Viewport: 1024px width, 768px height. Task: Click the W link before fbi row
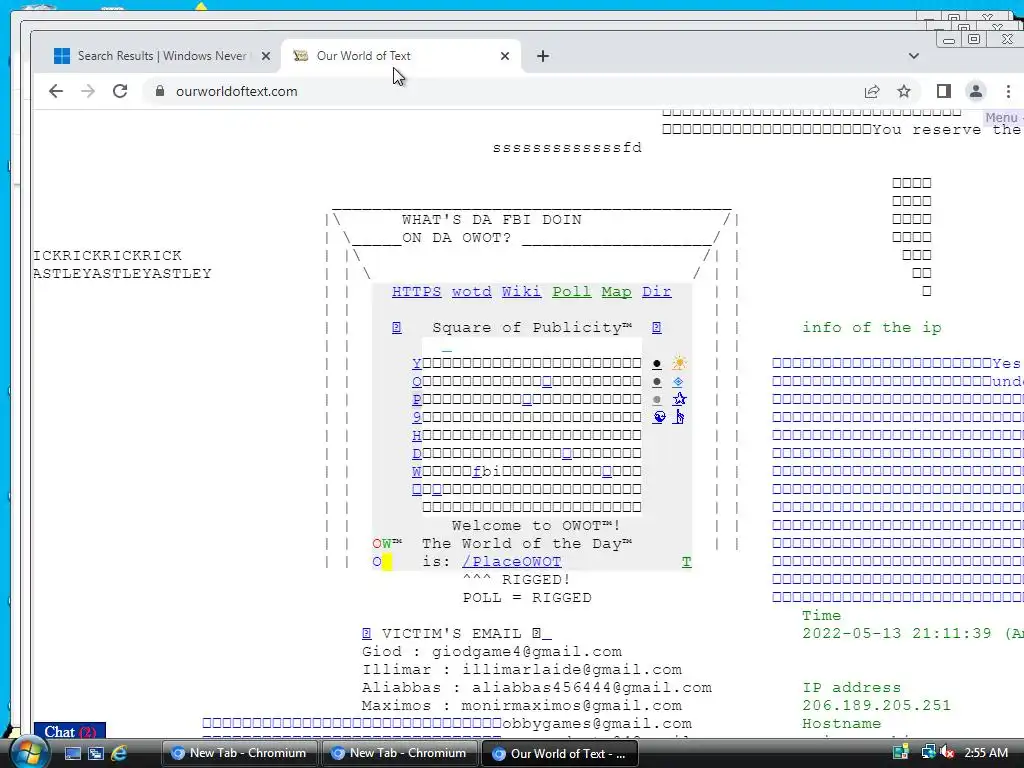click(417, 472)
